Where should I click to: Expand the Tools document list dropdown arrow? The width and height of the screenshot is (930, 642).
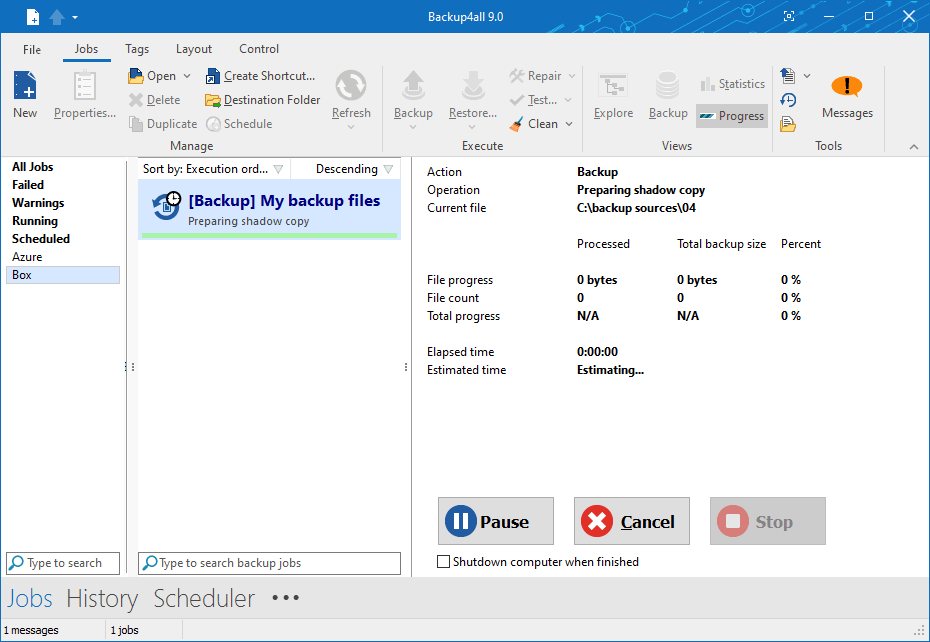tap(807, 75)
